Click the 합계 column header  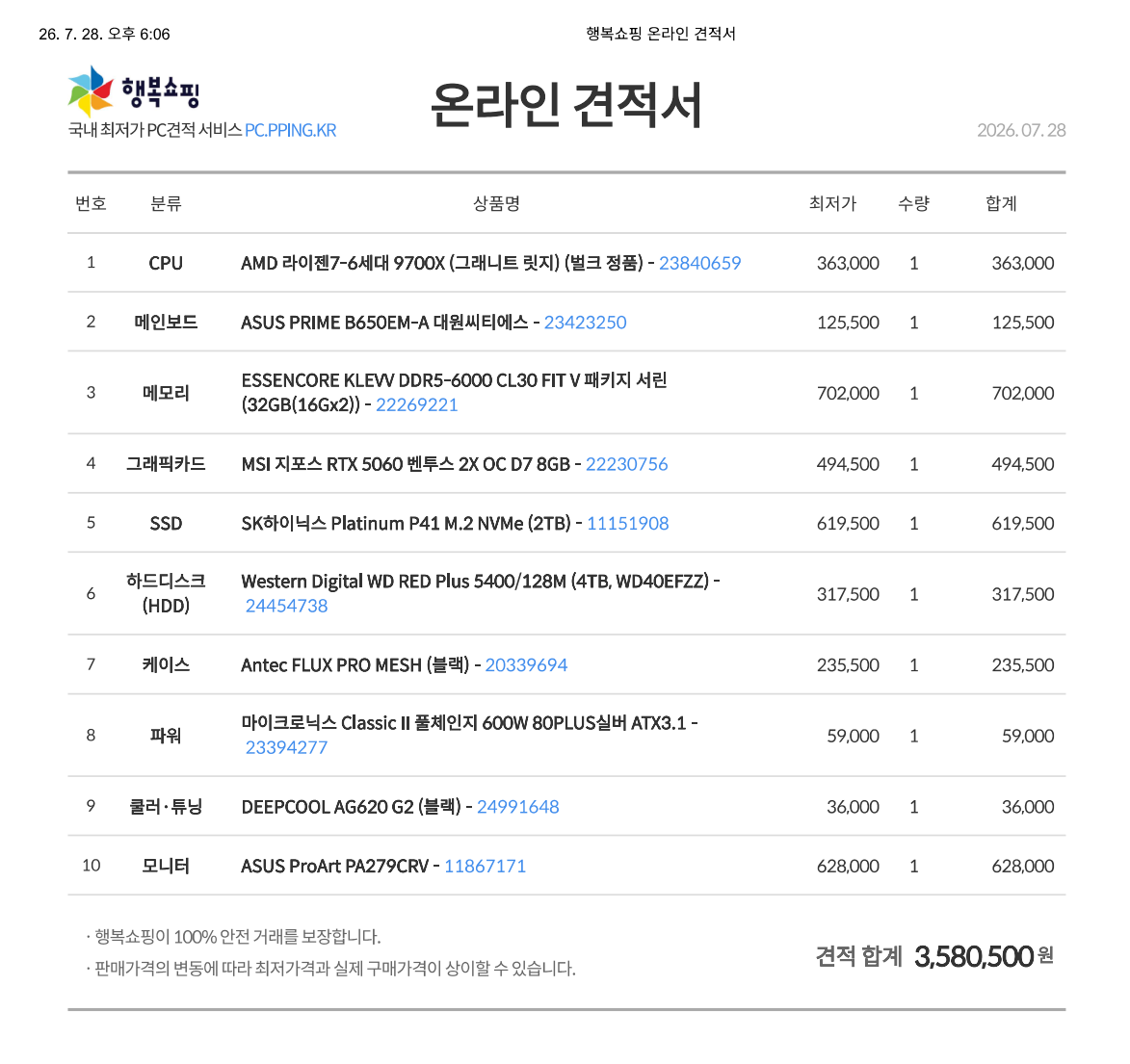pos(1001,204)
